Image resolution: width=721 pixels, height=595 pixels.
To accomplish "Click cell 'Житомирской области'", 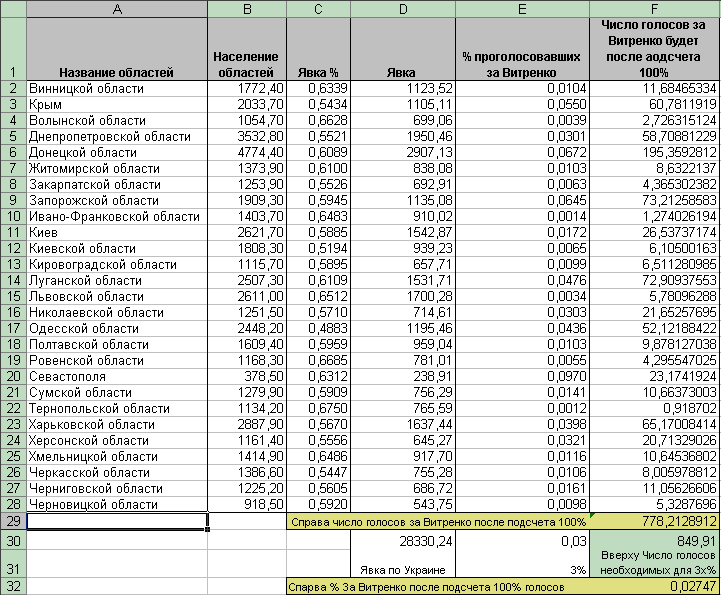I will [x=117, y=168].
